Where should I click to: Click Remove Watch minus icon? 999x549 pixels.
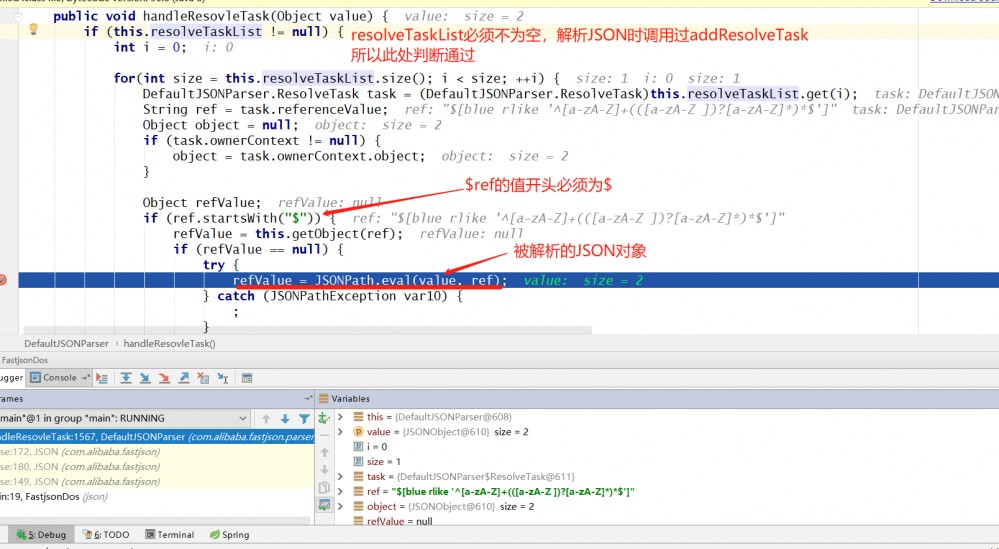(324, 435)
